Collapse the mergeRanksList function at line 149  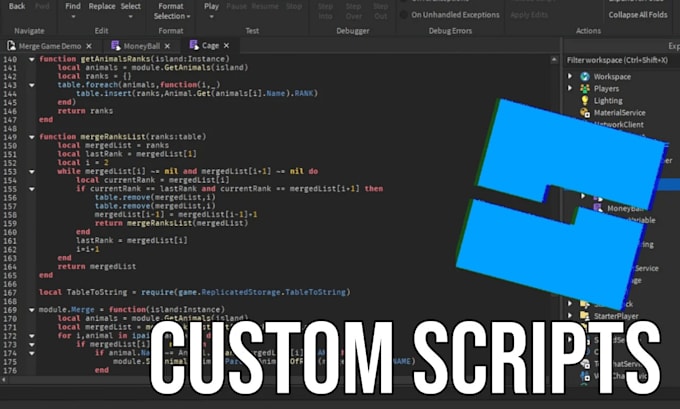pos(32,137)
